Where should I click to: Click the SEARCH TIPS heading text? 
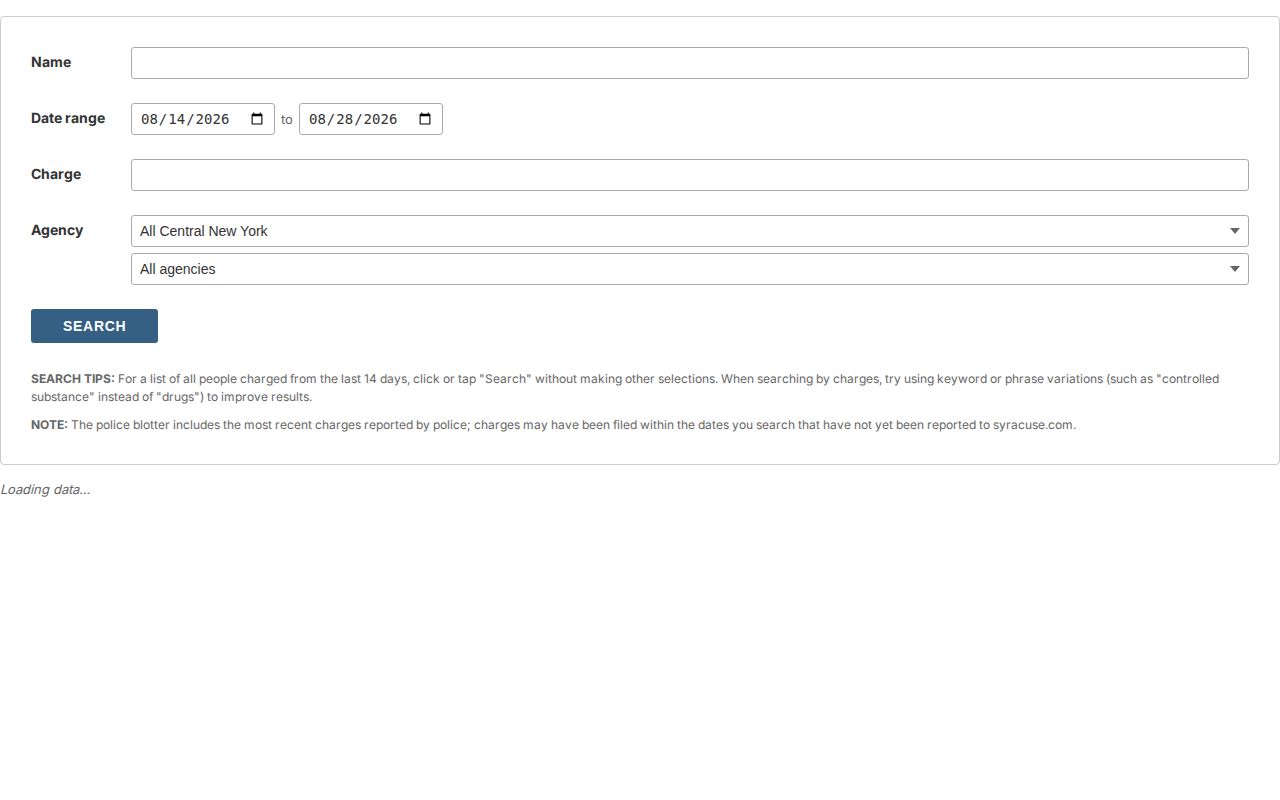[73, 379]
